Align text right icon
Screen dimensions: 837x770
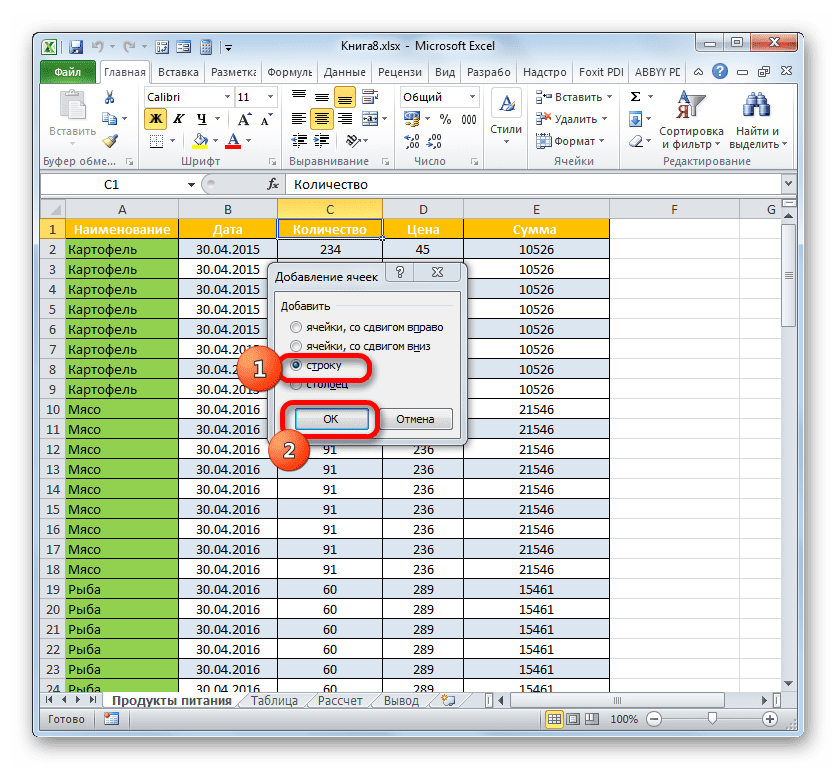click(x=345, y=119)
